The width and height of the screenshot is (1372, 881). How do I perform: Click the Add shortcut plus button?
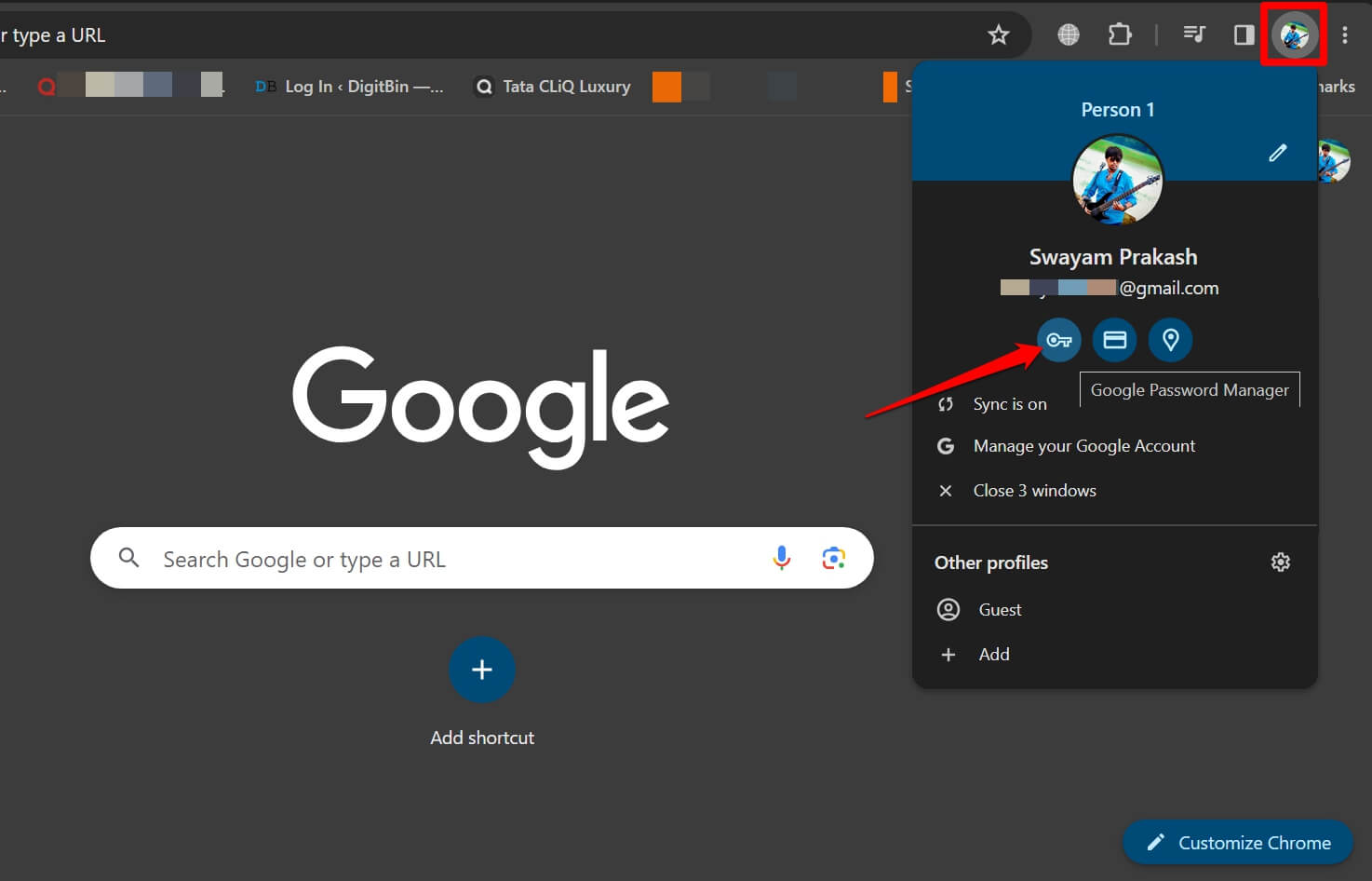[x=481, y=670]
